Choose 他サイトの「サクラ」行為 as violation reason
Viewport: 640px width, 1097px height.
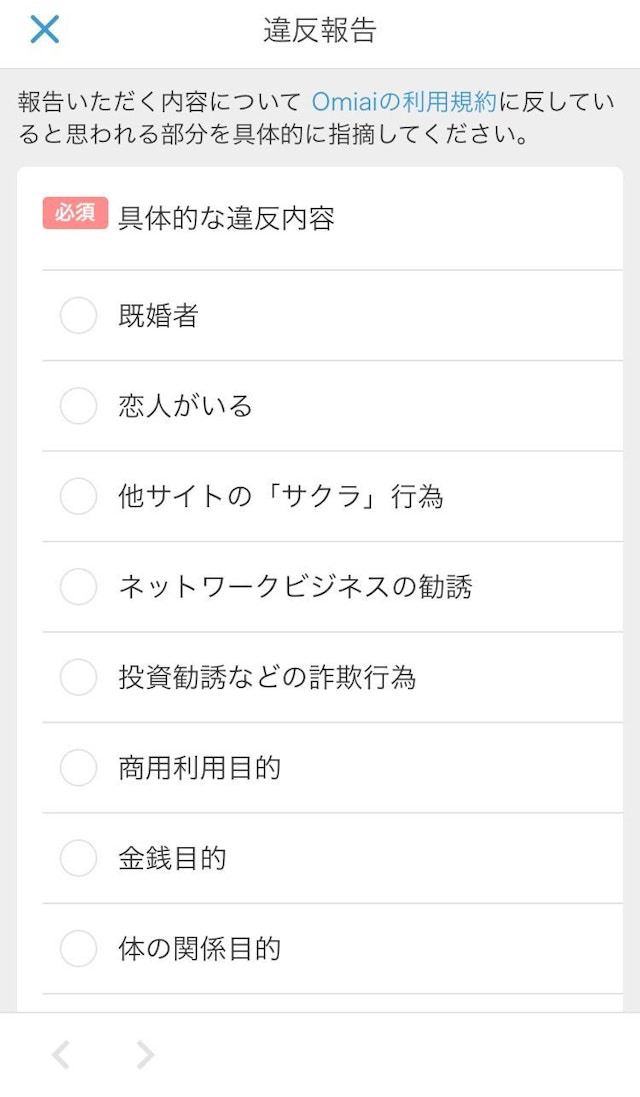point(78,497)
